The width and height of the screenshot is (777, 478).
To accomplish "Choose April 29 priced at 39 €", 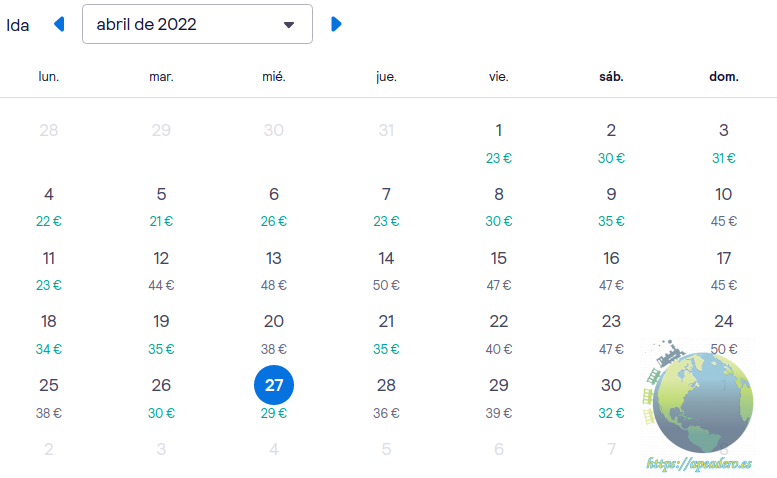I will [499, 397].
